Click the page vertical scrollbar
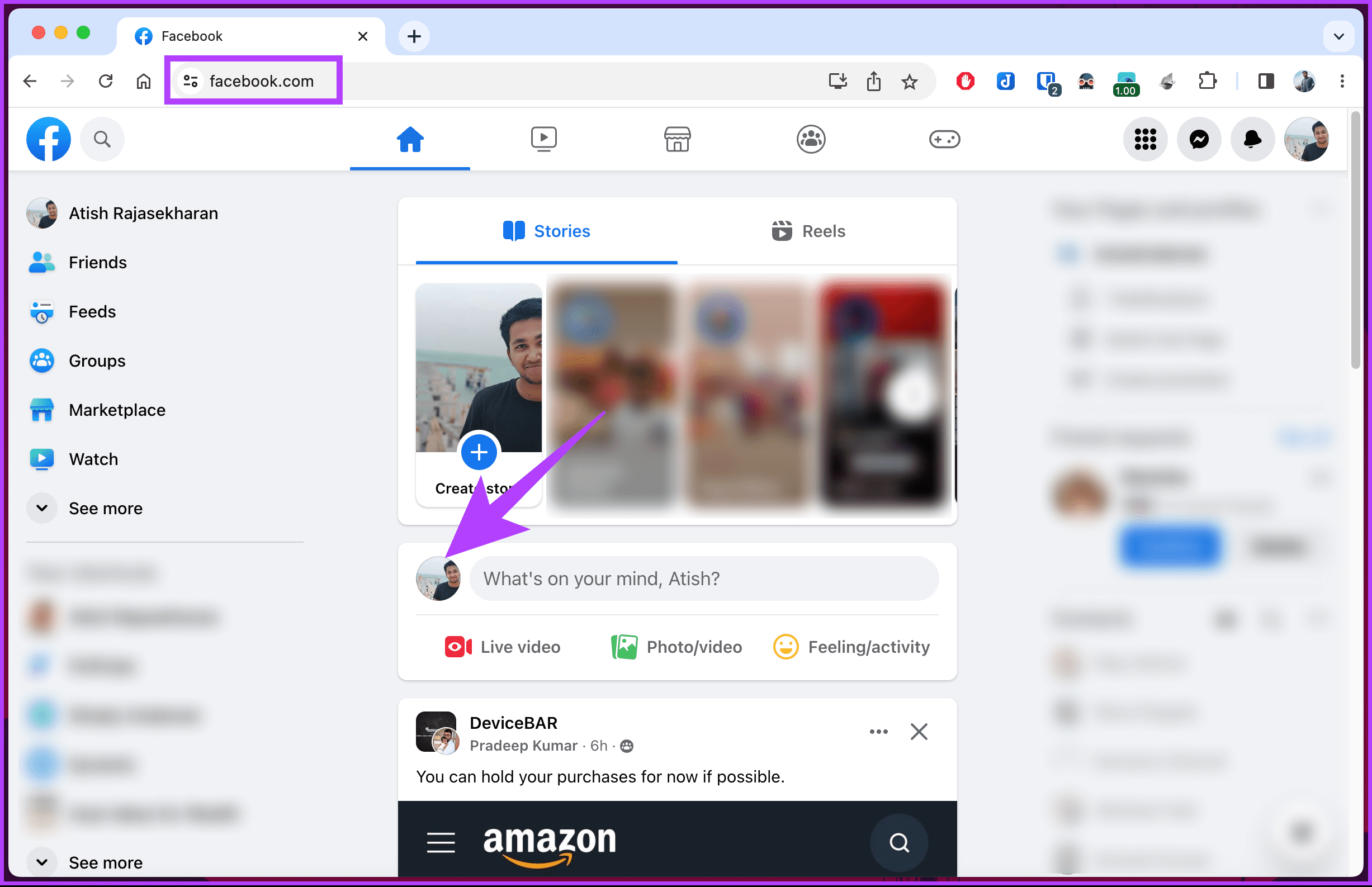 (x=1355, y=240)
